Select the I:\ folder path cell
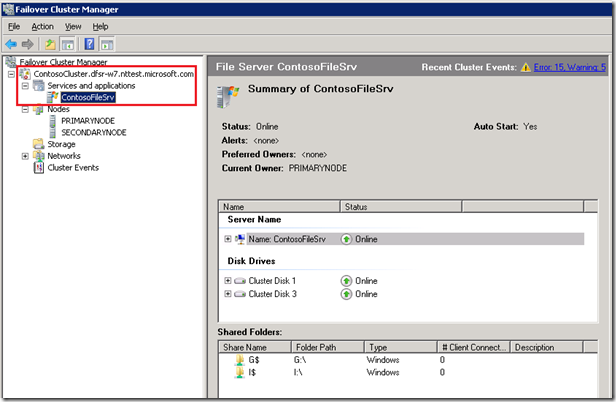 (x=298, y=372)
